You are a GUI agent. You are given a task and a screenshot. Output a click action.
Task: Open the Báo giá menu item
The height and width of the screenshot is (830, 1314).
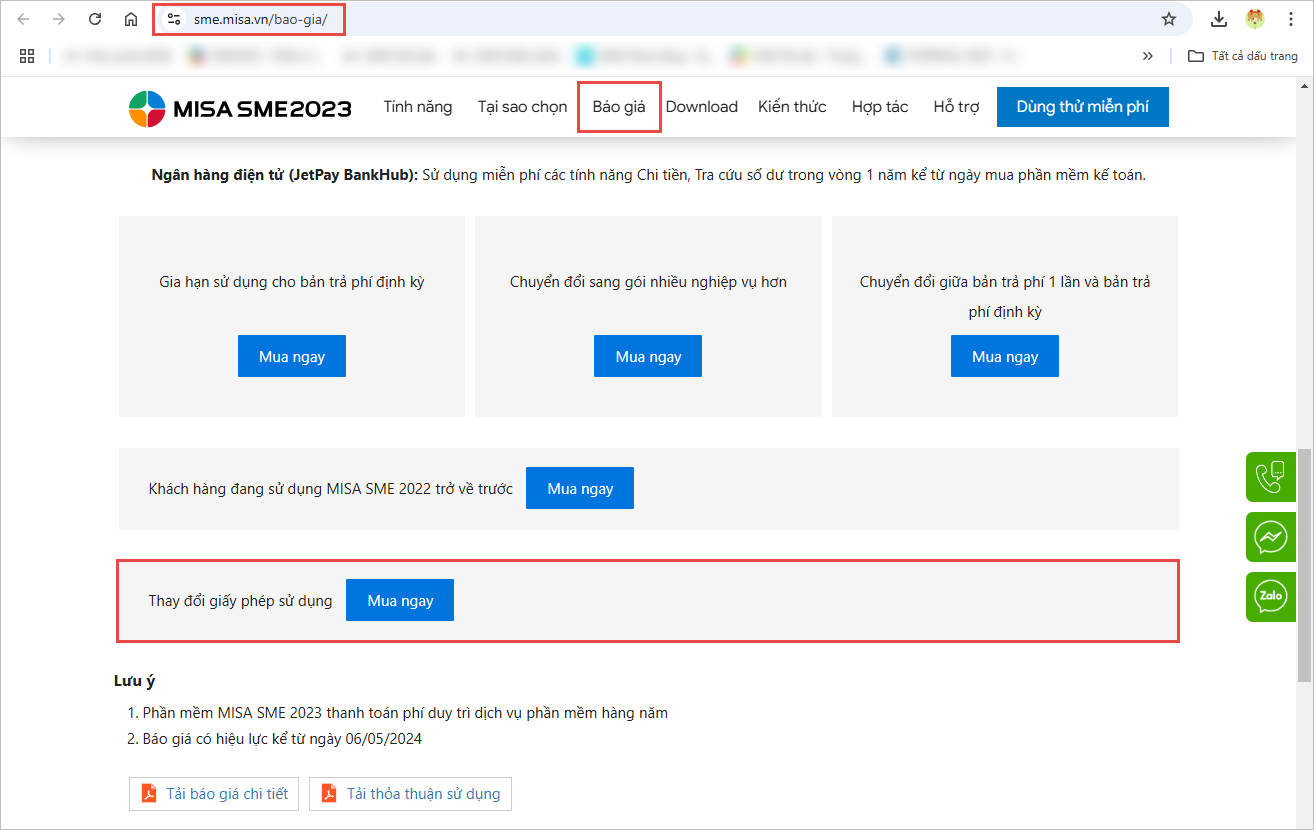(619, 107)
